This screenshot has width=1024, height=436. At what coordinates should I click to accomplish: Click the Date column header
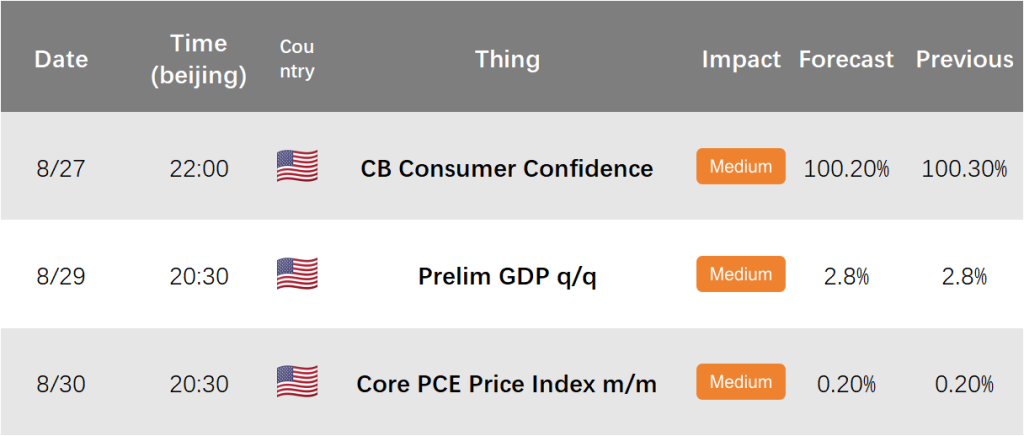pos(61,60)
